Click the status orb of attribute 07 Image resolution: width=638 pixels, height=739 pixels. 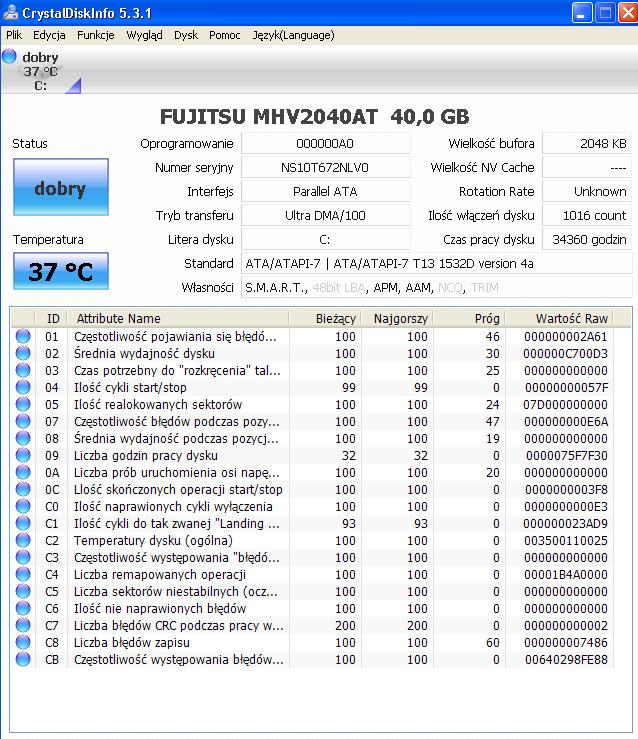point(23,421)
